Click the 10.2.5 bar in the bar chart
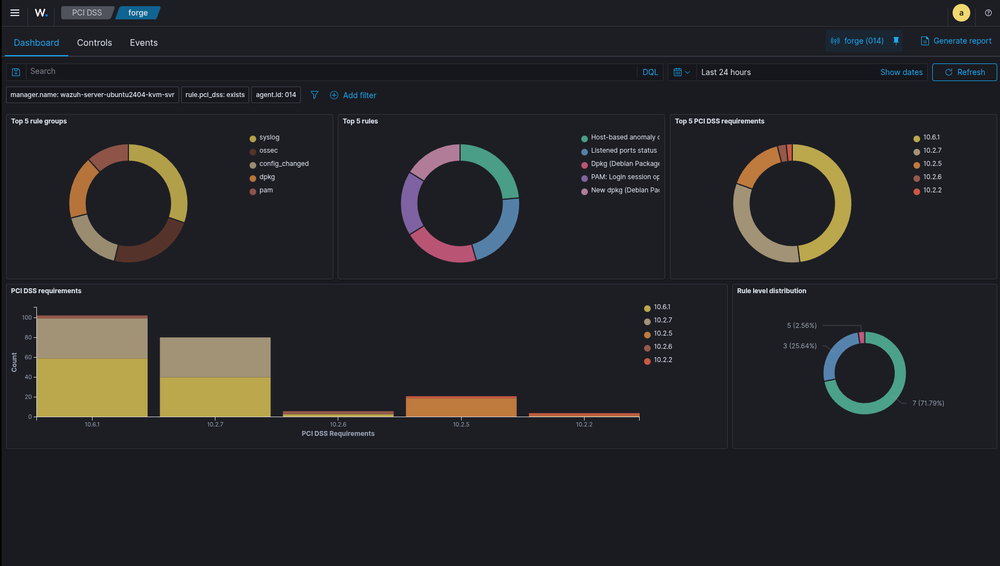The height and width of the screenshot is (566, 1000). pyautogui.click(x=461, y=406)
